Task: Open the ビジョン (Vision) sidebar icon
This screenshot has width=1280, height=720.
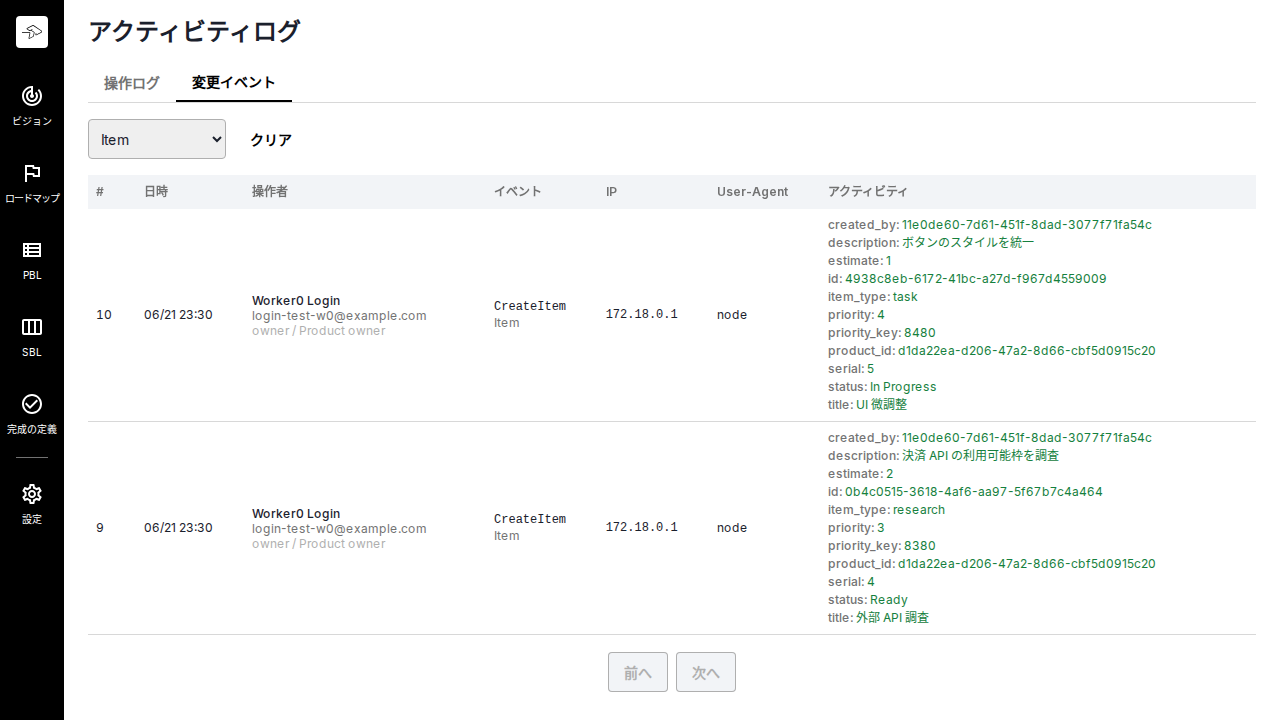Action: 32,96
